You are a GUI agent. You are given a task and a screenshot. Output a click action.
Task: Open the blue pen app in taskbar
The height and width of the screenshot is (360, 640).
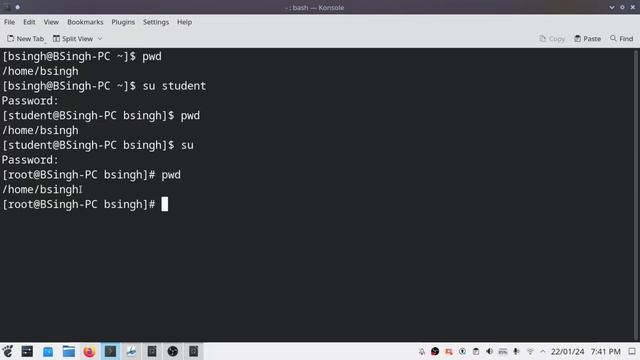pos(131,351)
